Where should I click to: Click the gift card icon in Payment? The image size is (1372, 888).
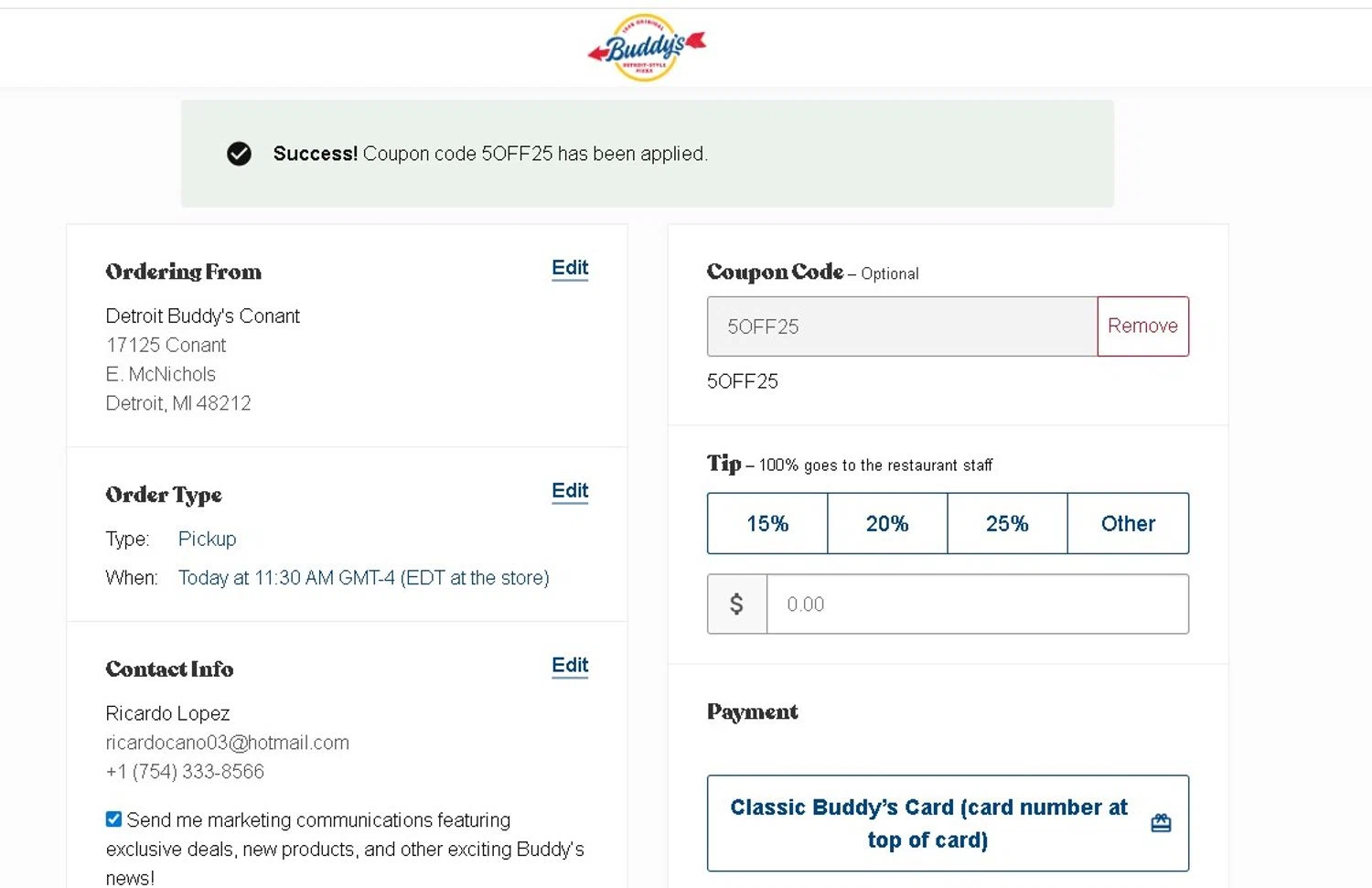point(1161,823)
